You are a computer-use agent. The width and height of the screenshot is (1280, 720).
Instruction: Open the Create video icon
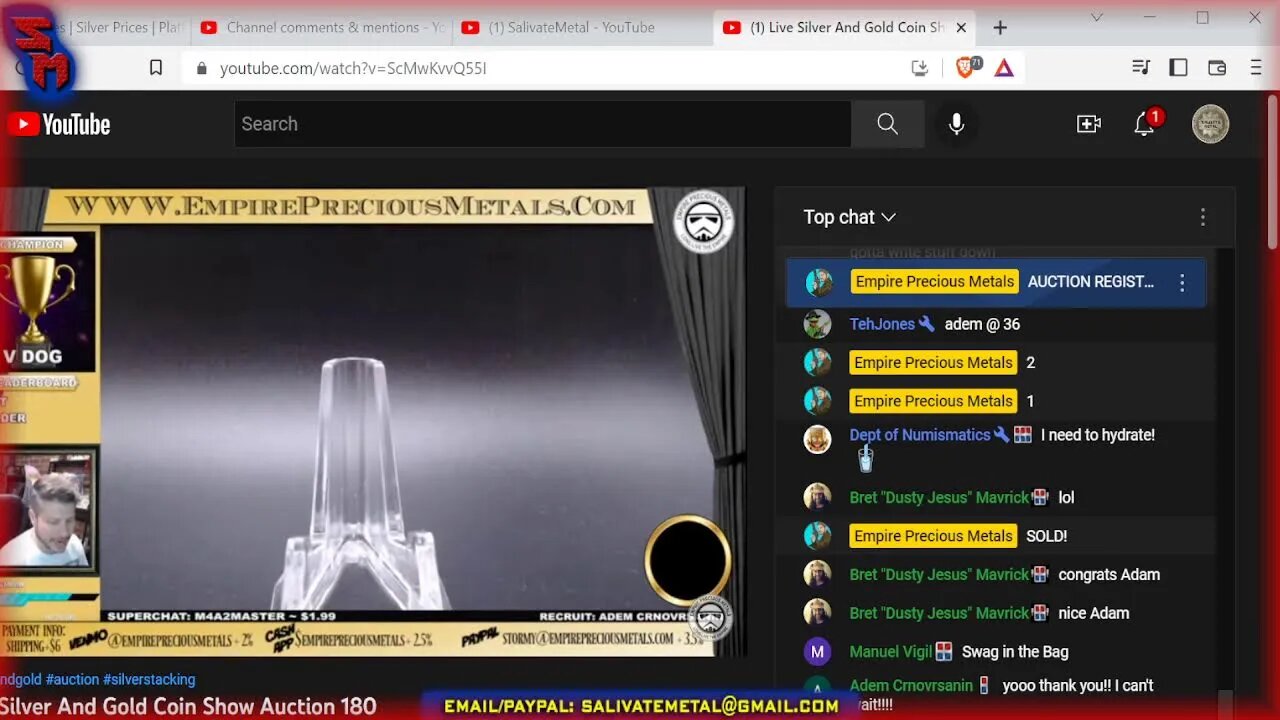coord(1088,124)
